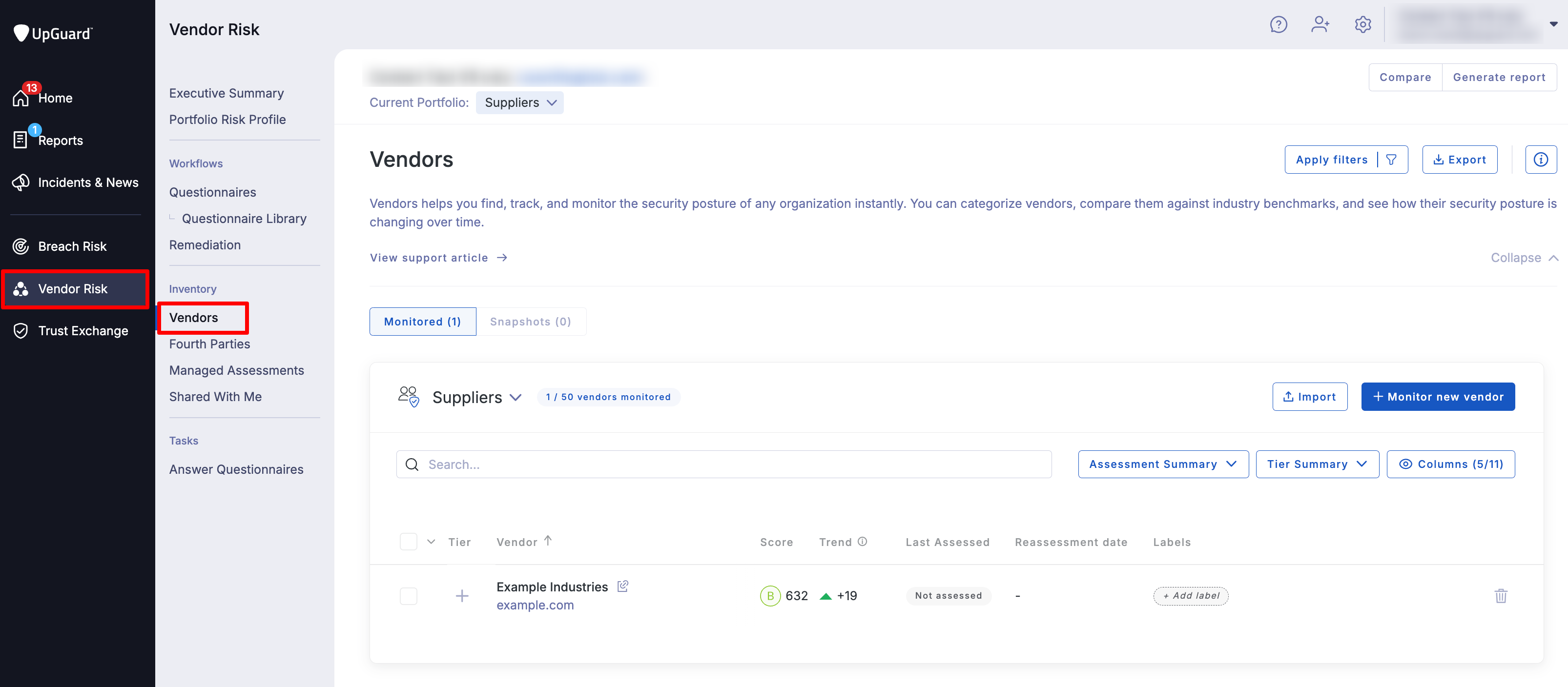Check the Example Industries row checkbox
The height and width of the screenshot is (687, 1568).
(409, 595)
